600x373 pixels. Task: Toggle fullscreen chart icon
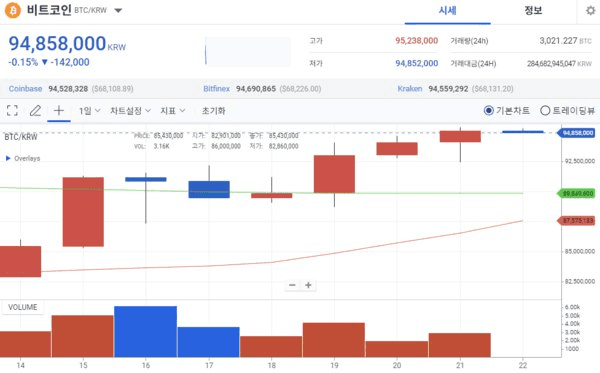point(12,111)
